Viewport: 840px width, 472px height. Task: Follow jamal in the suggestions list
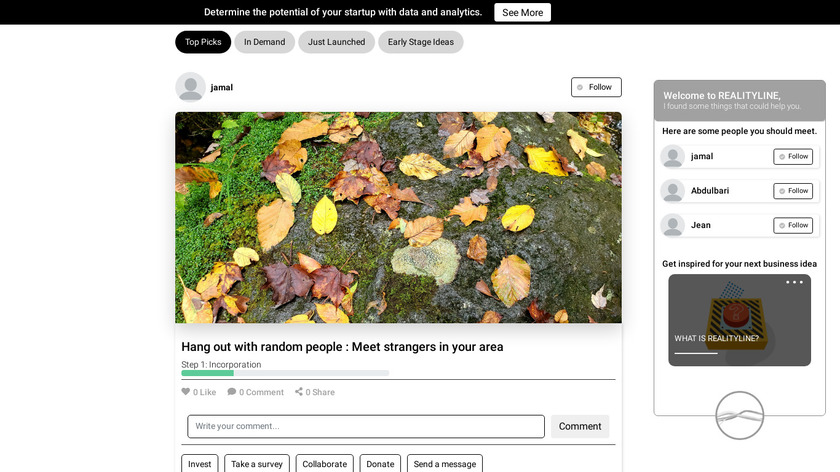pyautogui.click(x=793, y=156)
